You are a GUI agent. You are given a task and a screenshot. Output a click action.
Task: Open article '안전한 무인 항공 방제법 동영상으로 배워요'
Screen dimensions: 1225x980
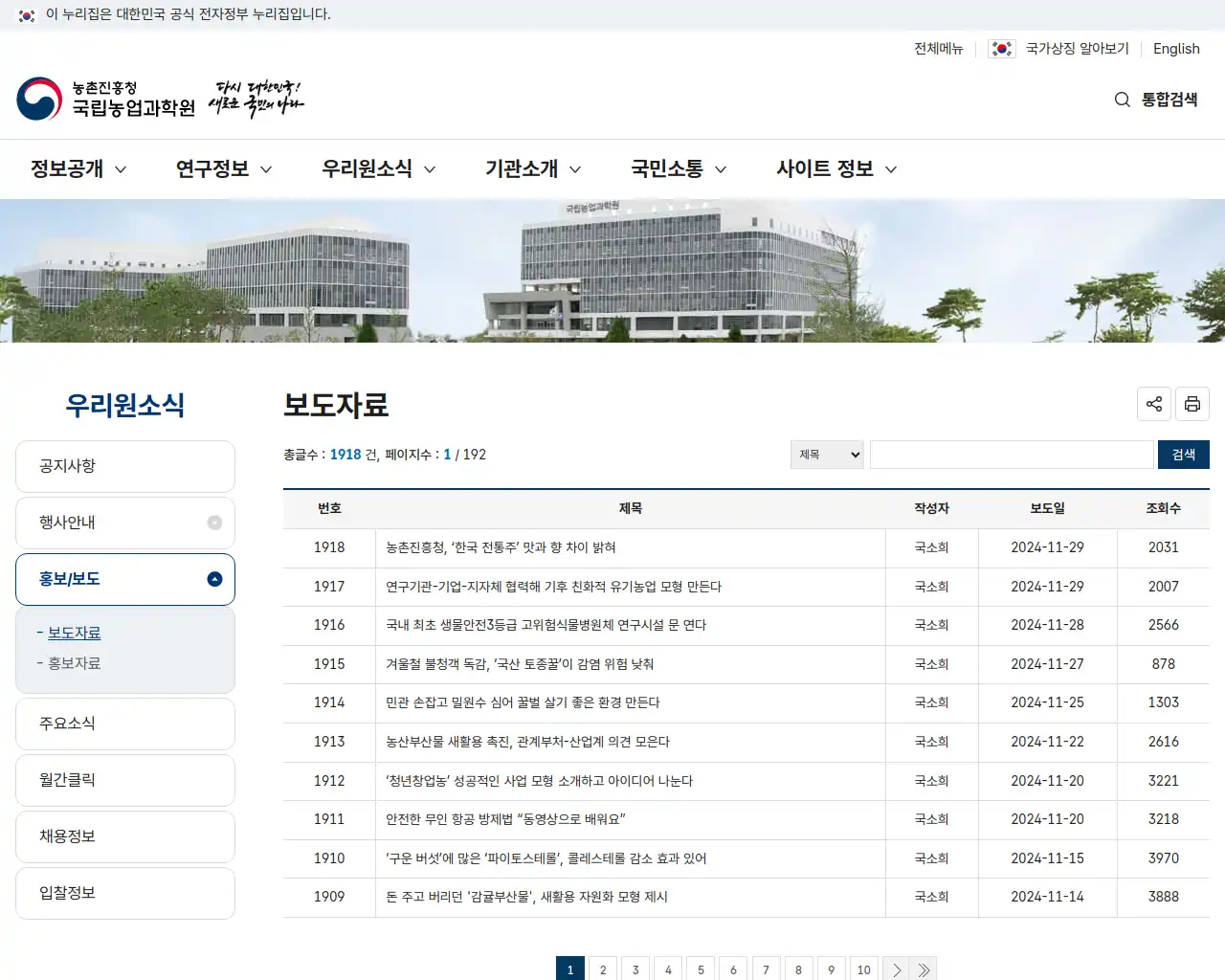click(505, 819)
